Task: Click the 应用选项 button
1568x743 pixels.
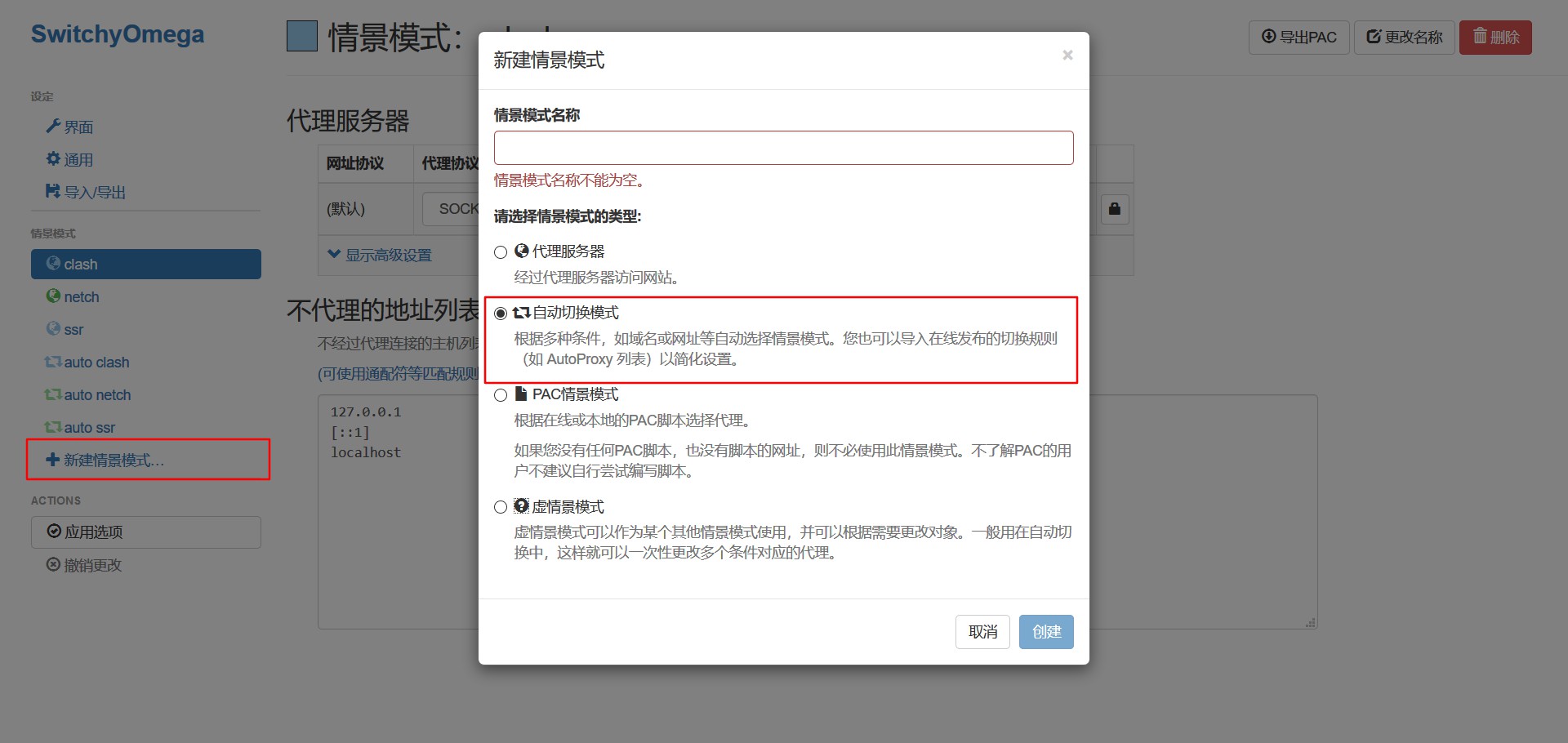Action: [146, 532]
